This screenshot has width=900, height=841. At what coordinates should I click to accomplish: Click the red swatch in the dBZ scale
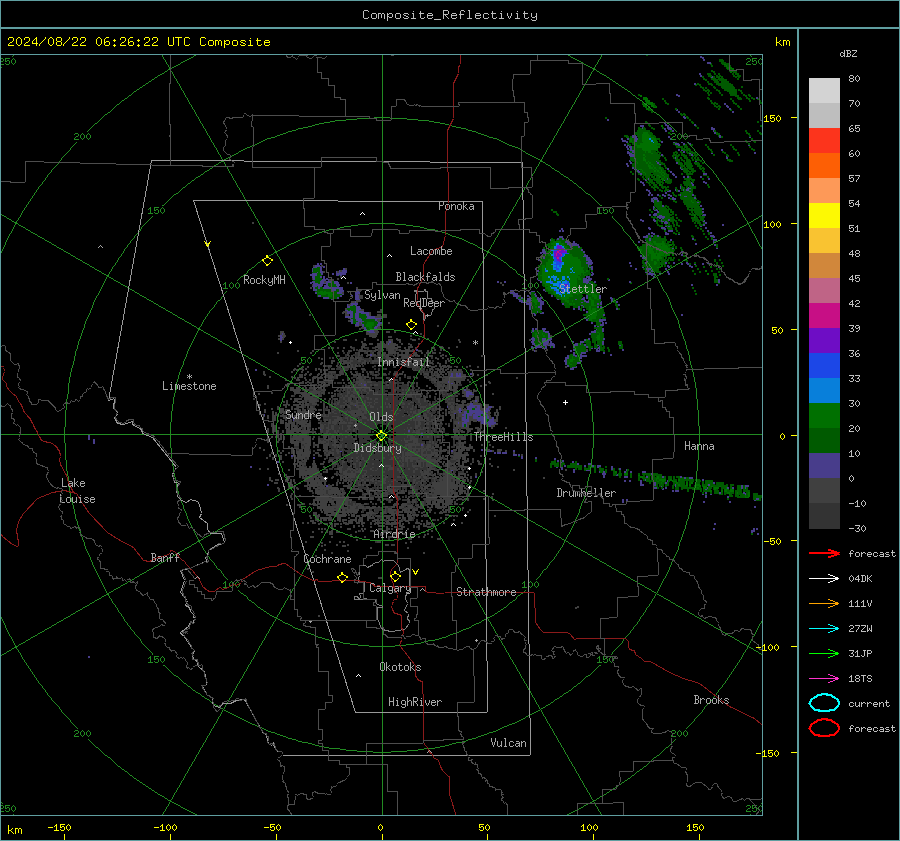[824, 141]
